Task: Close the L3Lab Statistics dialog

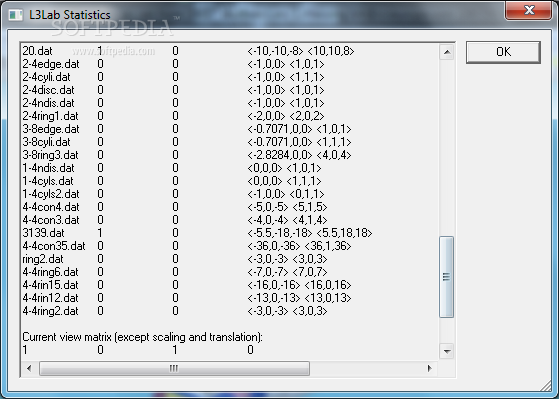Action: [x=529, y=10]
